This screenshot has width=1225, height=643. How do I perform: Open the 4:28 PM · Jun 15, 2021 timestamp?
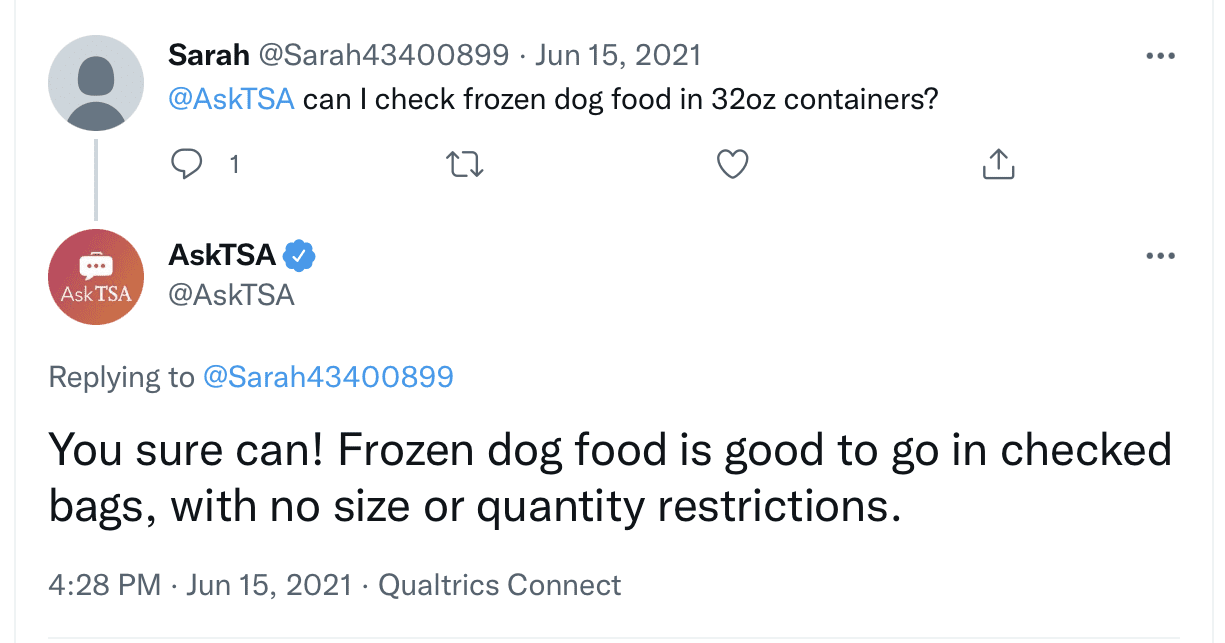point(200,585)
